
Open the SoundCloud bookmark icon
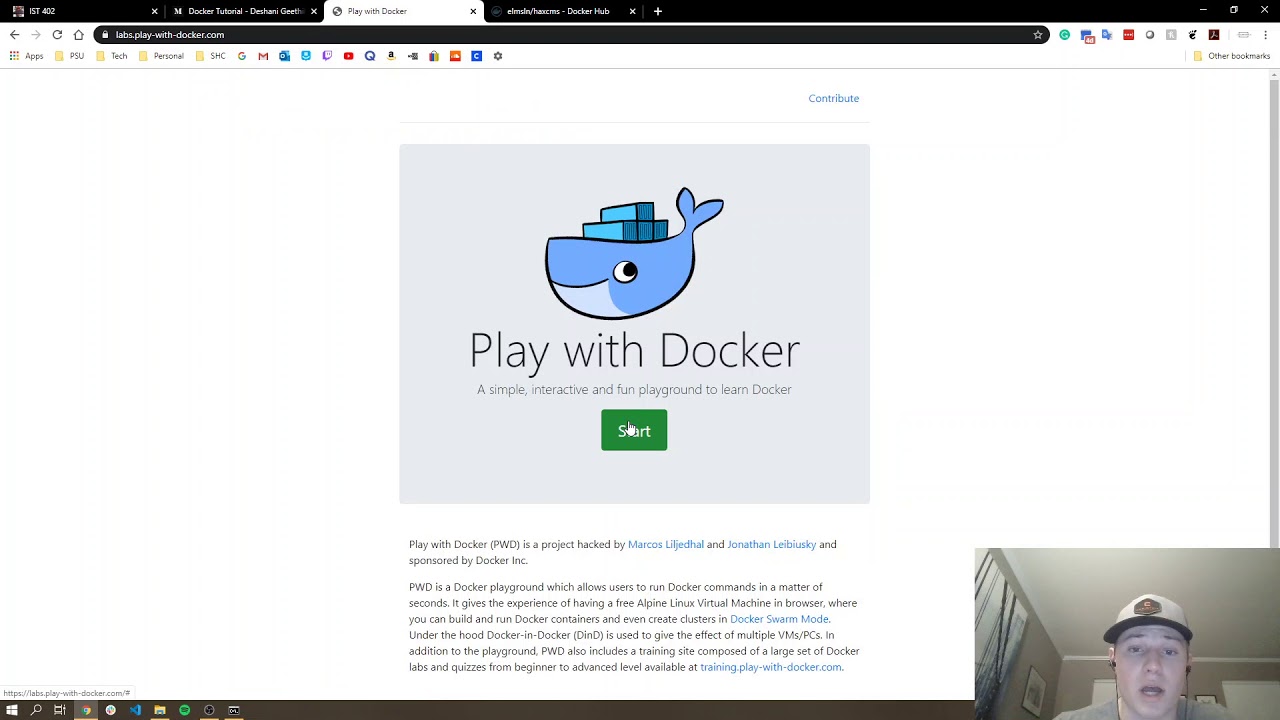tap(455, 56)
